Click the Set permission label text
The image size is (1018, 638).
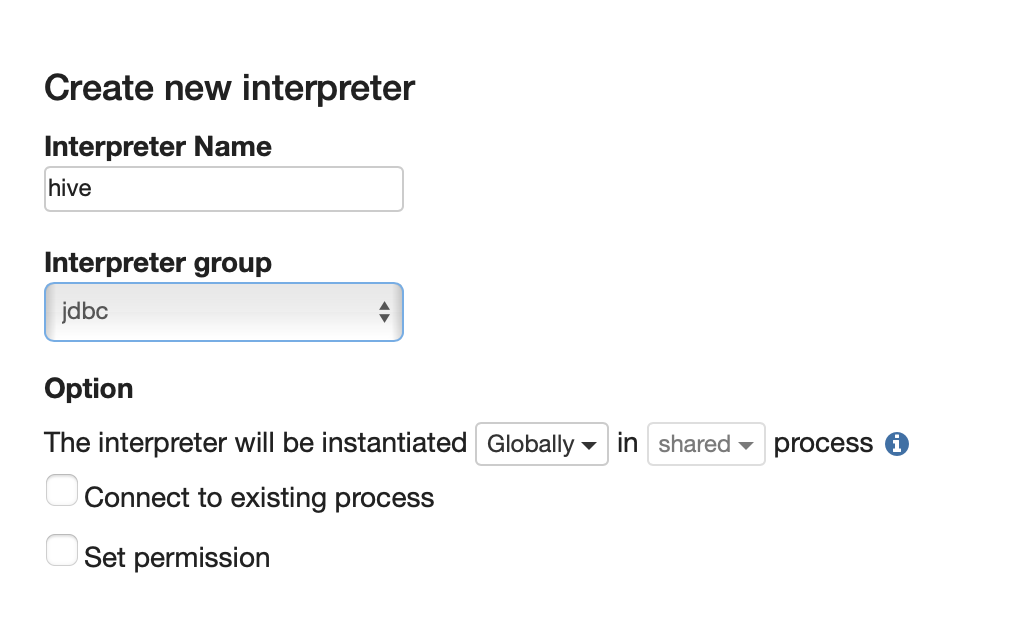point(177,558)
